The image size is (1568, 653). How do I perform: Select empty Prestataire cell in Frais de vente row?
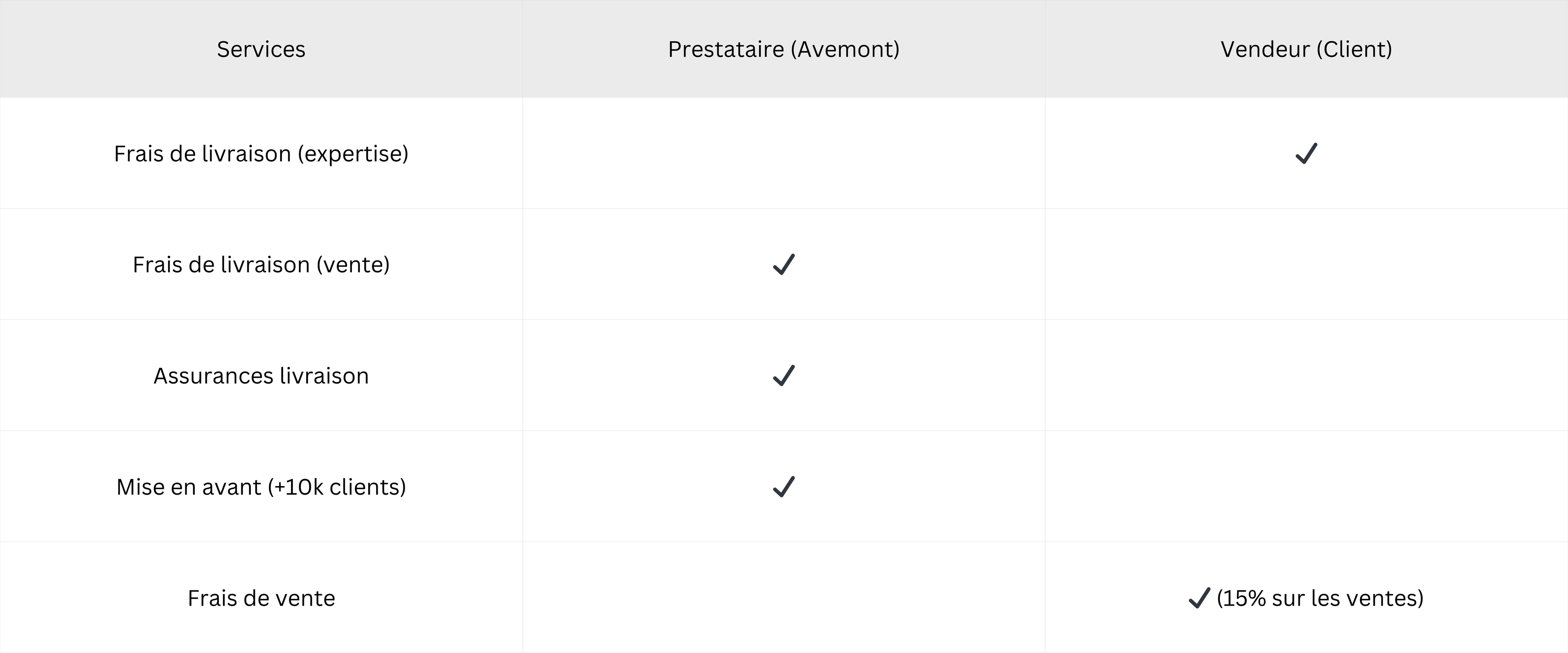click(x=784, y=597)
